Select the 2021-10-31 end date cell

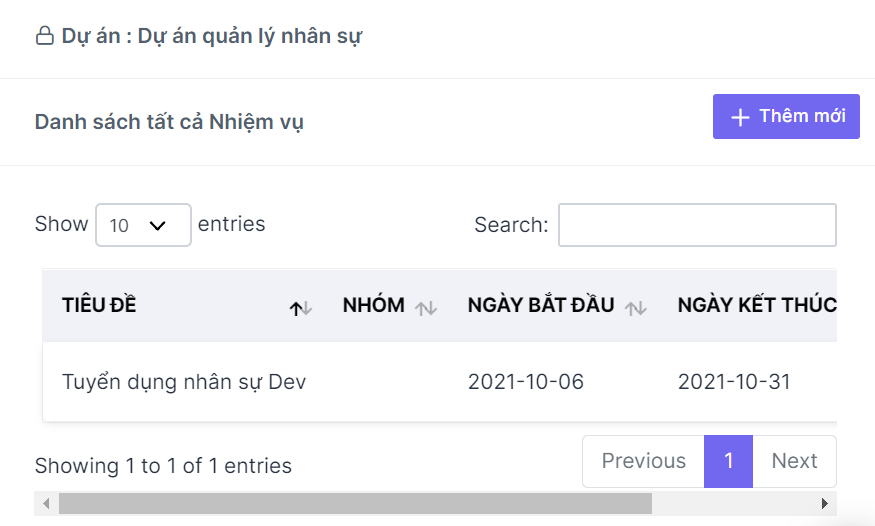tap(734, 382)
